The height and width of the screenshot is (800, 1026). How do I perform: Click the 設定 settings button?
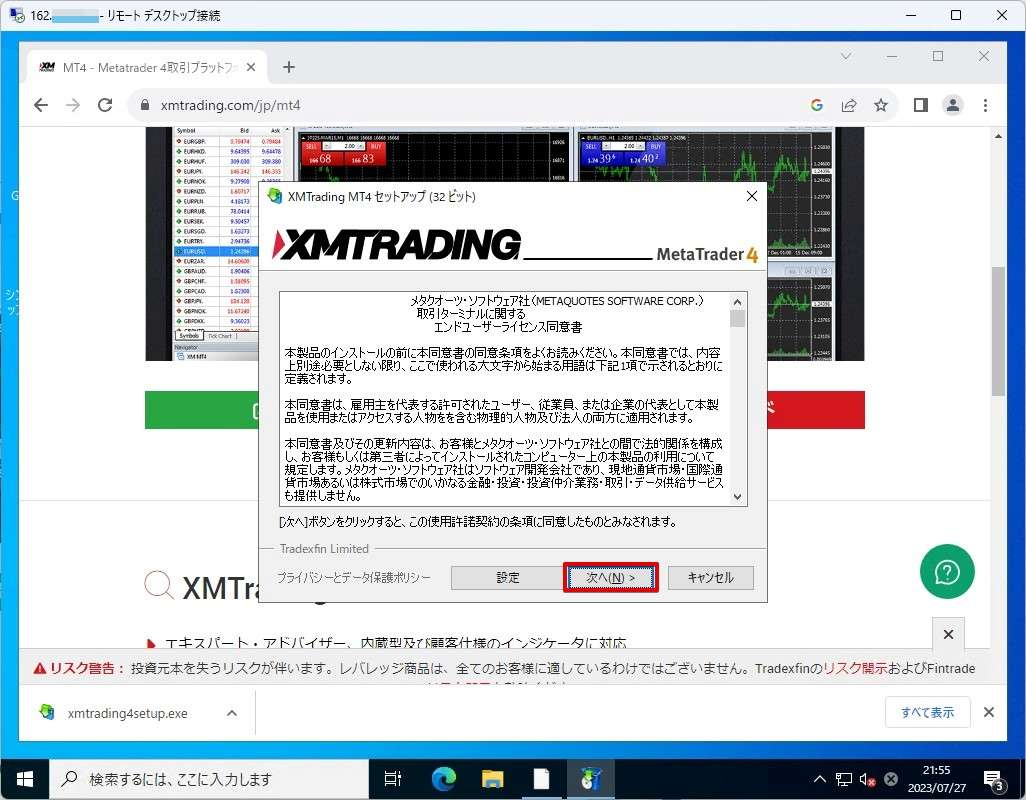tap(507, 578)
